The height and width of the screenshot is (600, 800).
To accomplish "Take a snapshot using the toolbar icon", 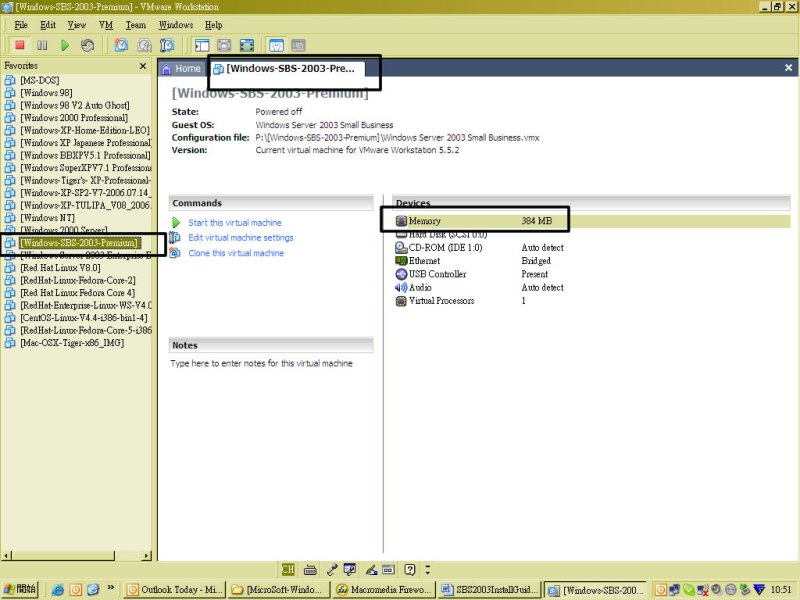I will tap(121, 45).
